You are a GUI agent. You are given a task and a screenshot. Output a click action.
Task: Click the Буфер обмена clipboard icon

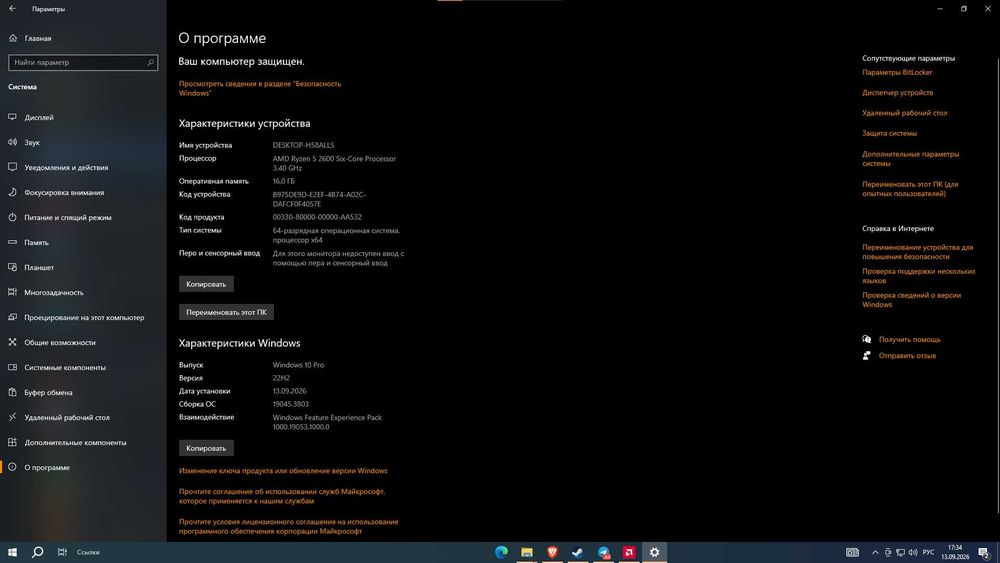pos(12,392)
